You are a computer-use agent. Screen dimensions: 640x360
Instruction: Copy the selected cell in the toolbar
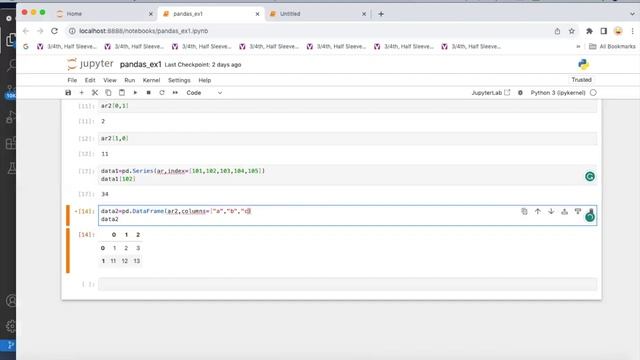pos(108,93)
